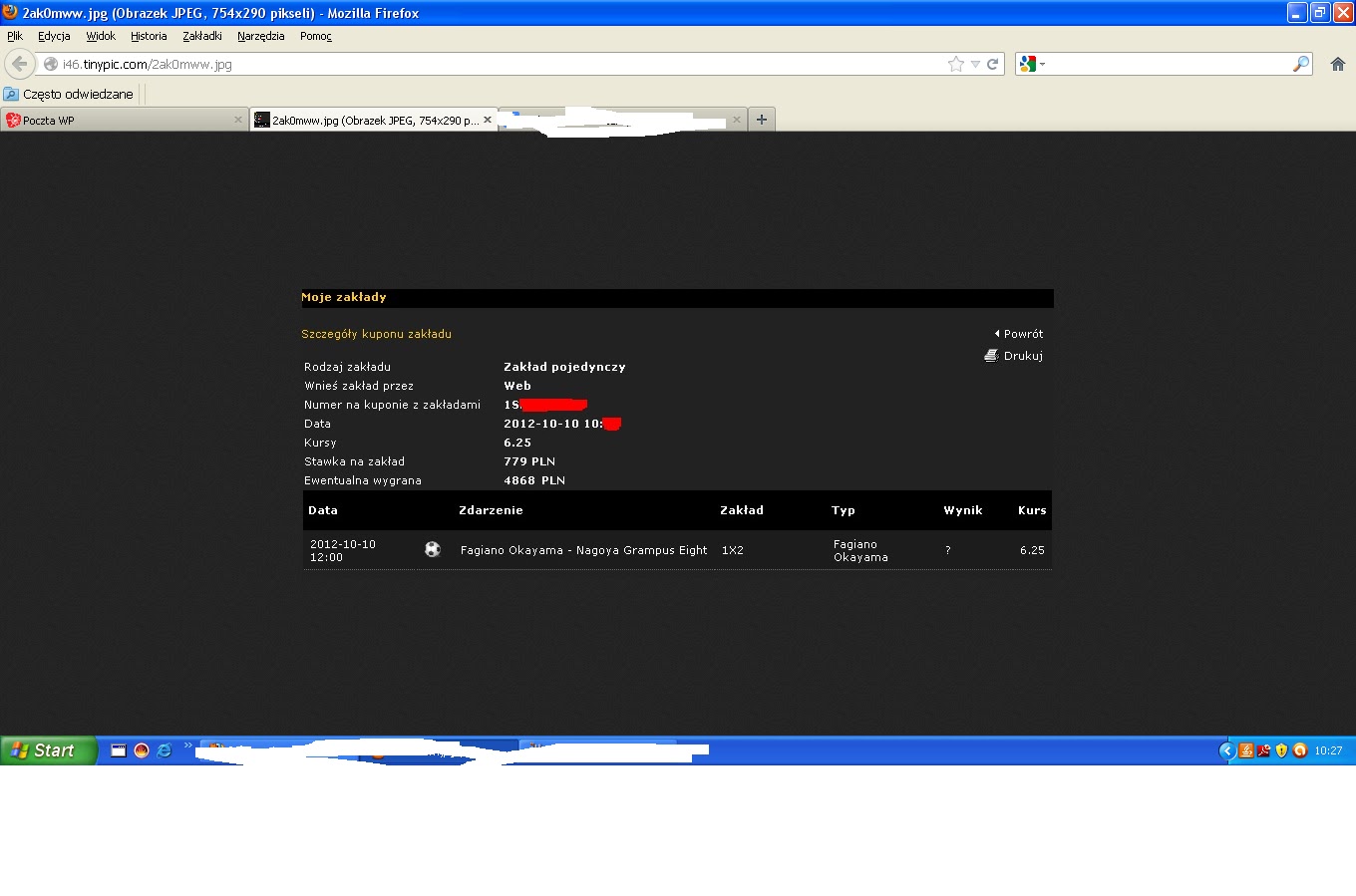
Task: Reload the page with the refresh icon
Action: 992,64
